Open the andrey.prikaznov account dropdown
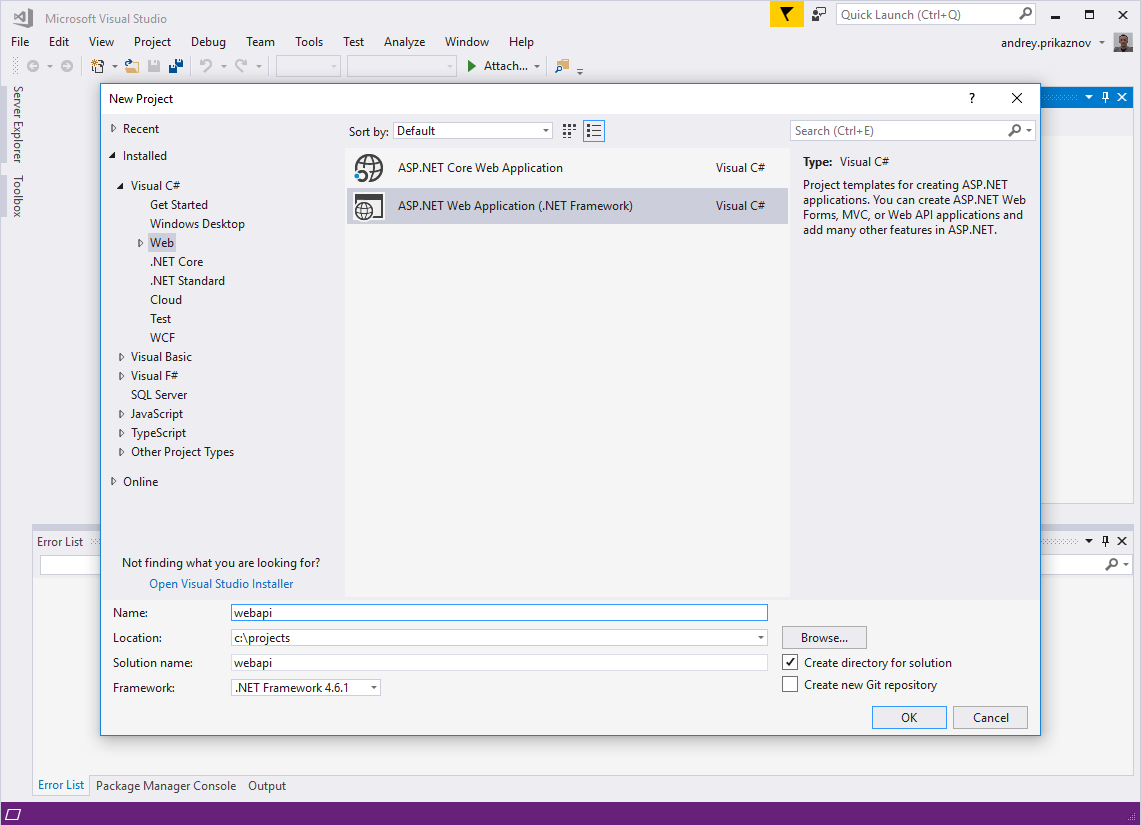Screen dimensions: 1141x825 click(1102, 42)
